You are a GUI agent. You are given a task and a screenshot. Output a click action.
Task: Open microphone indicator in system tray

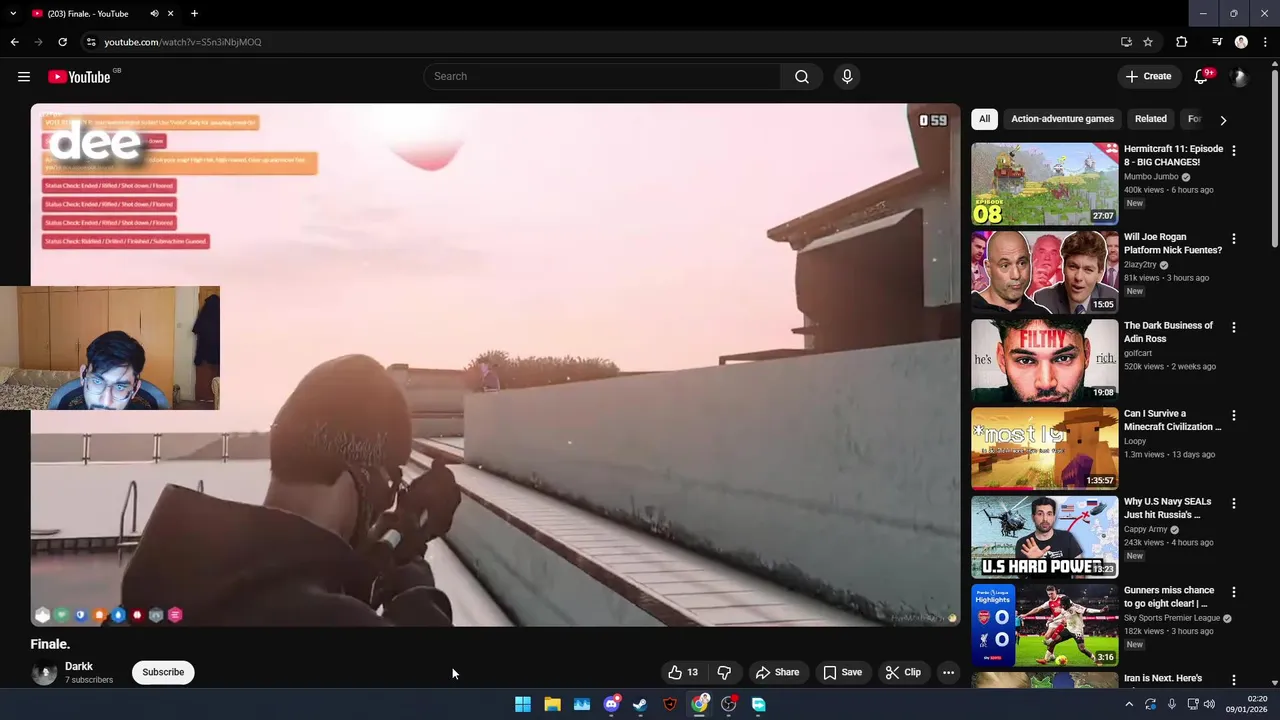(x=1171, y=705)
